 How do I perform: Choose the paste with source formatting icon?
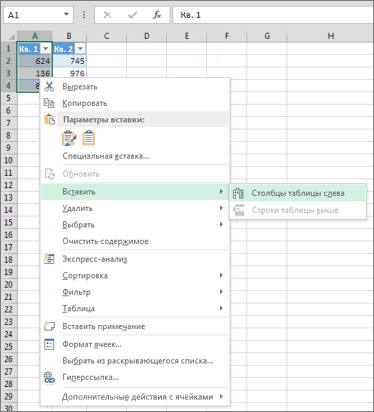click(x=69, y=138)
